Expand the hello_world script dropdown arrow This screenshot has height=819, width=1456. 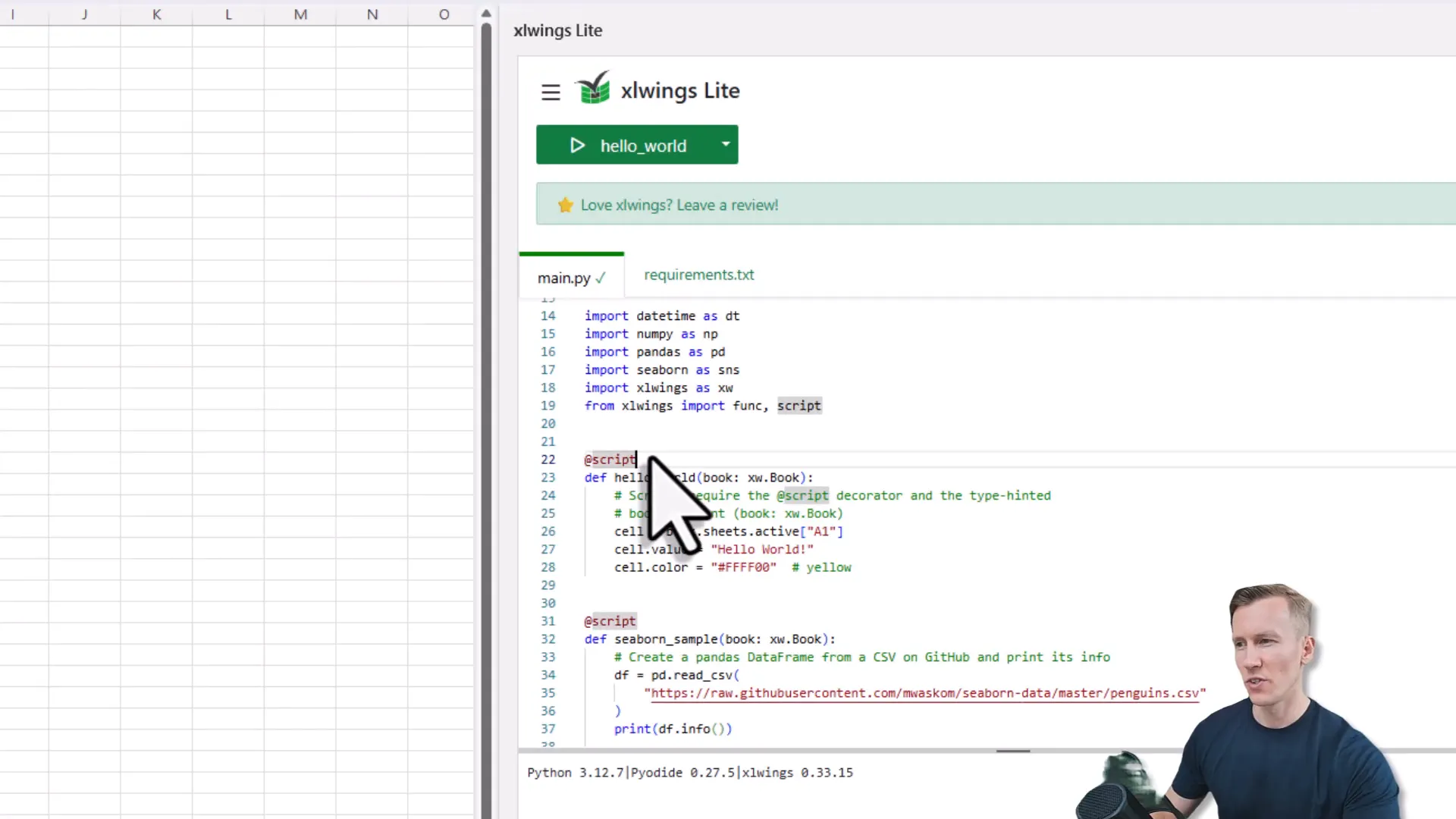pyautogui.click(x=724, y=144)
